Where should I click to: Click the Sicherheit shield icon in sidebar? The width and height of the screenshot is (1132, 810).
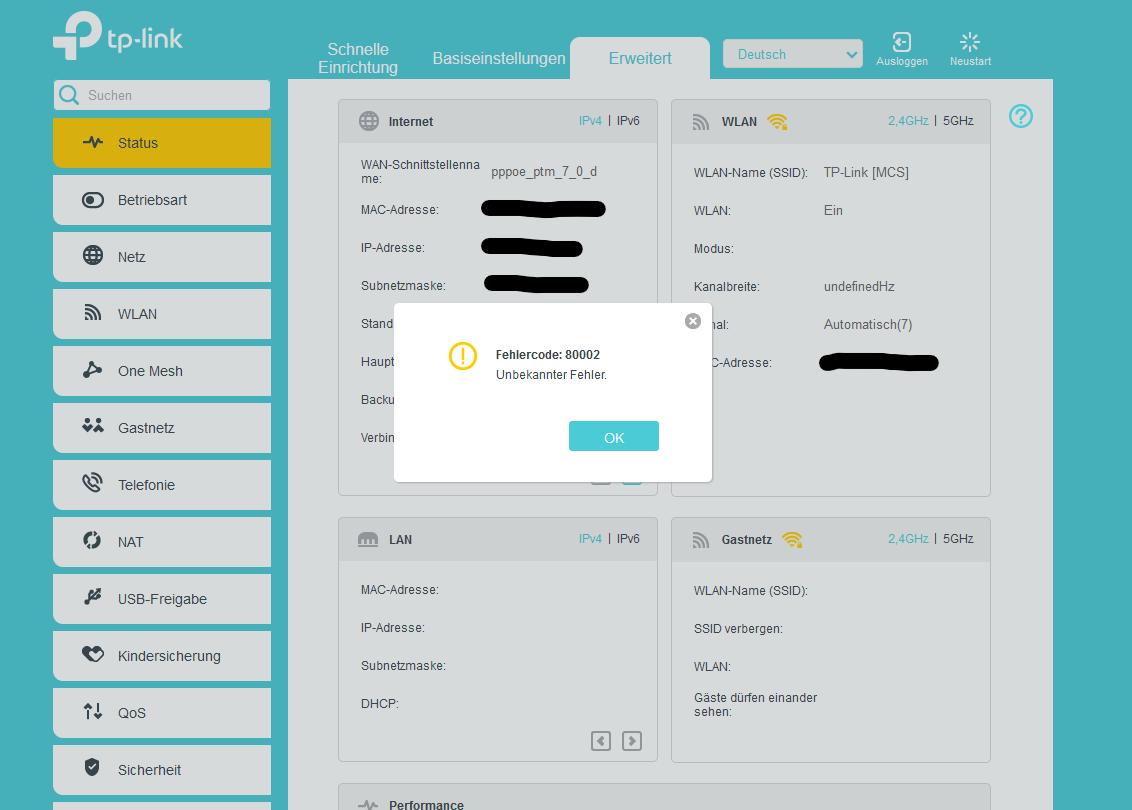coord(92,767)
